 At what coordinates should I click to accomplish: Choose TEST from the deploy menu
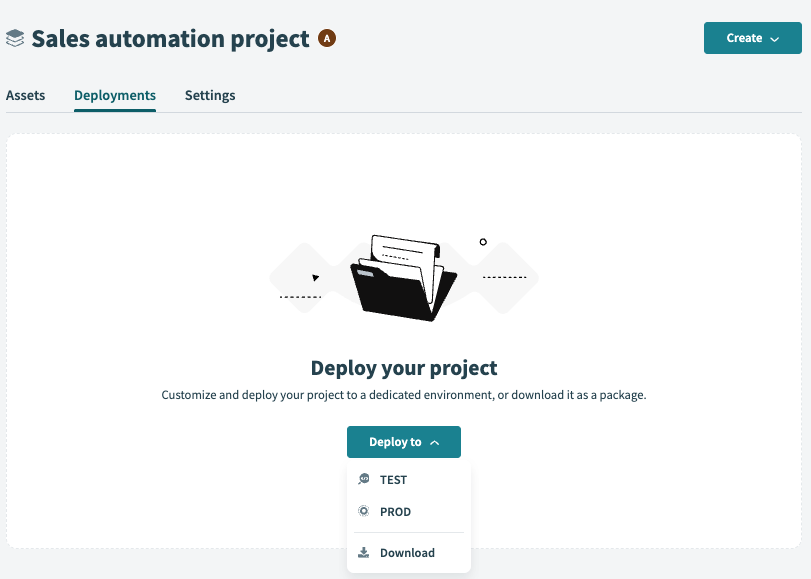click(x=393, y=480)
